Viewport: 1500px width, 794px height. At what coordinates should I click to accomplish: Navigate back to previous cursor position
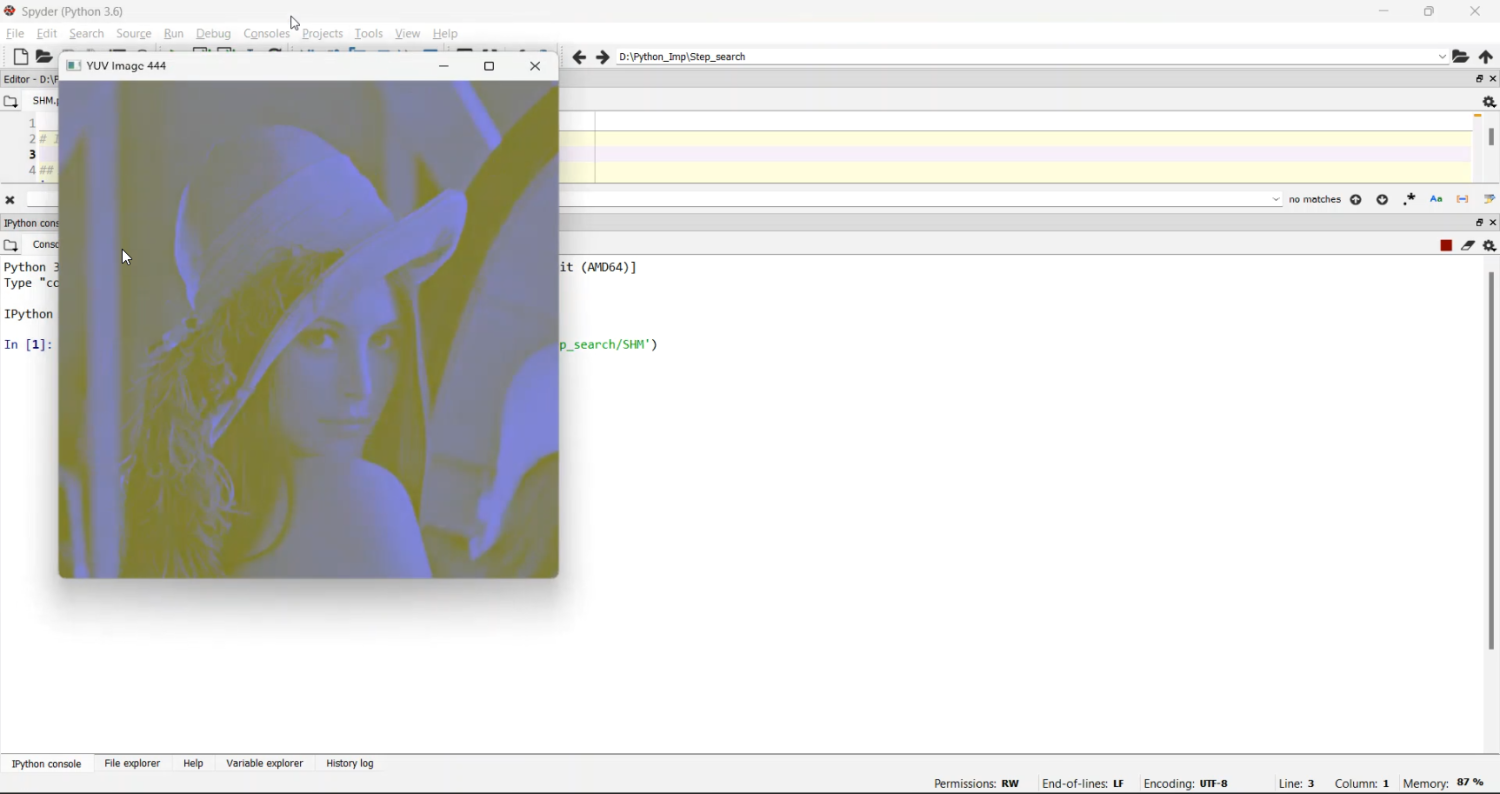pos(579,58)
